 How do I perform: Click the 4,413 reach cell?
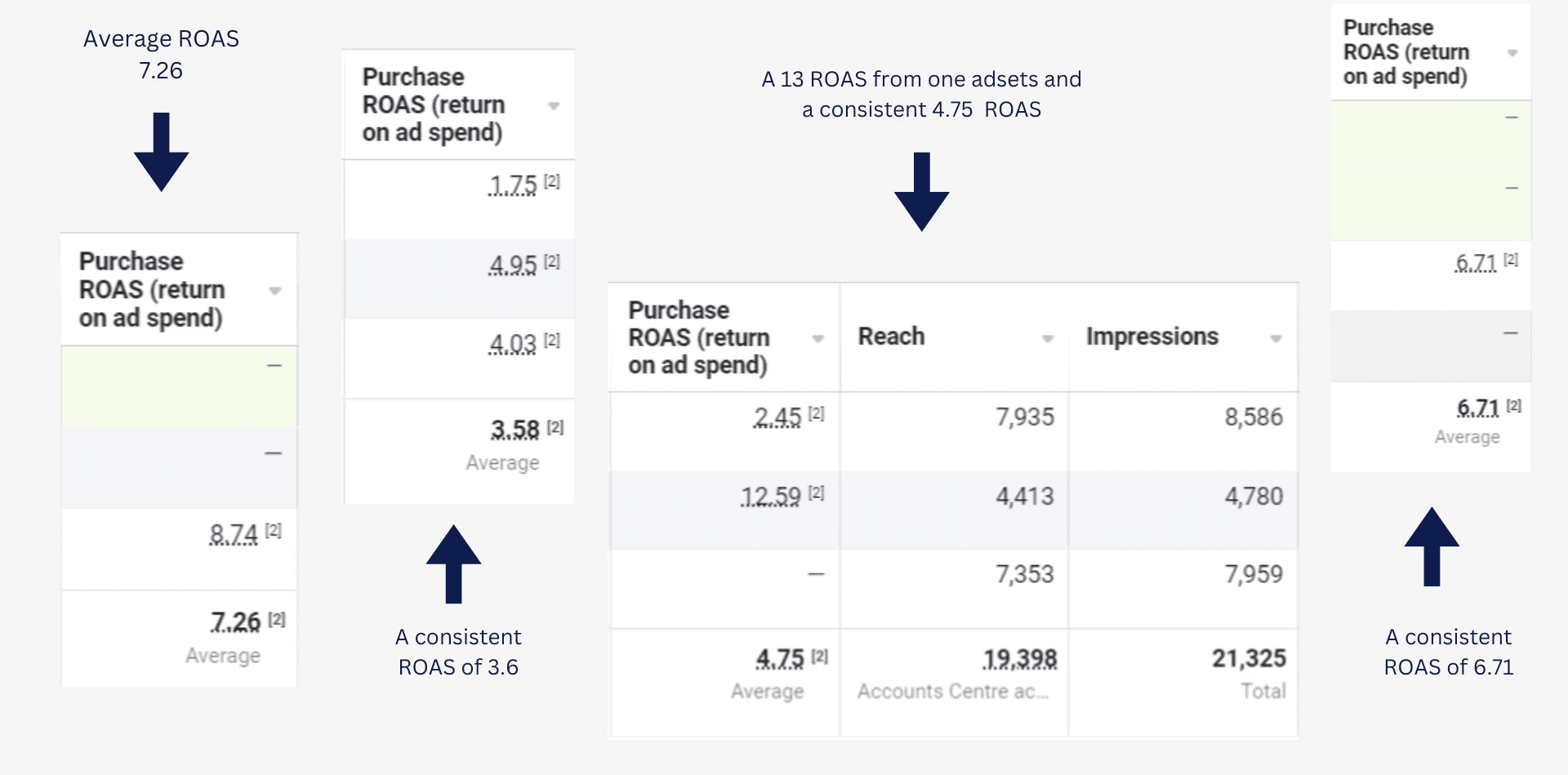pyautogui.click(x=1024, y=496)
